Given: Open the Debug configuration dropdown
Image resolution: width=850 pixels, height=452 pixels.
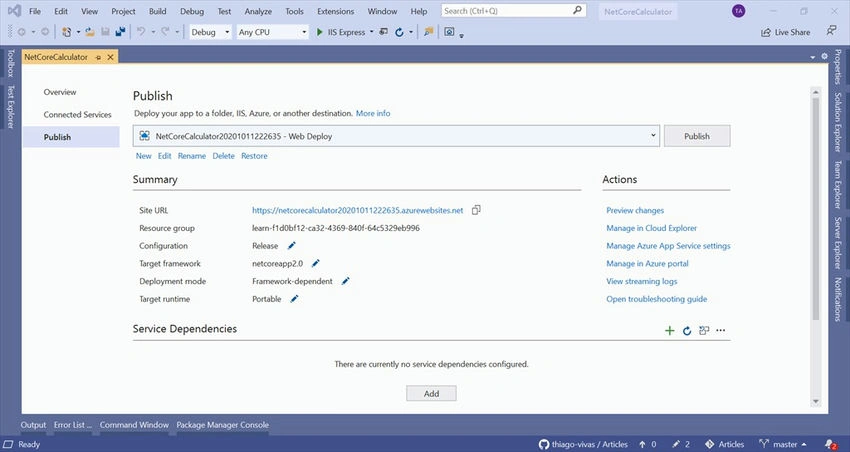Looking at the screenshot, I should 210,32.
